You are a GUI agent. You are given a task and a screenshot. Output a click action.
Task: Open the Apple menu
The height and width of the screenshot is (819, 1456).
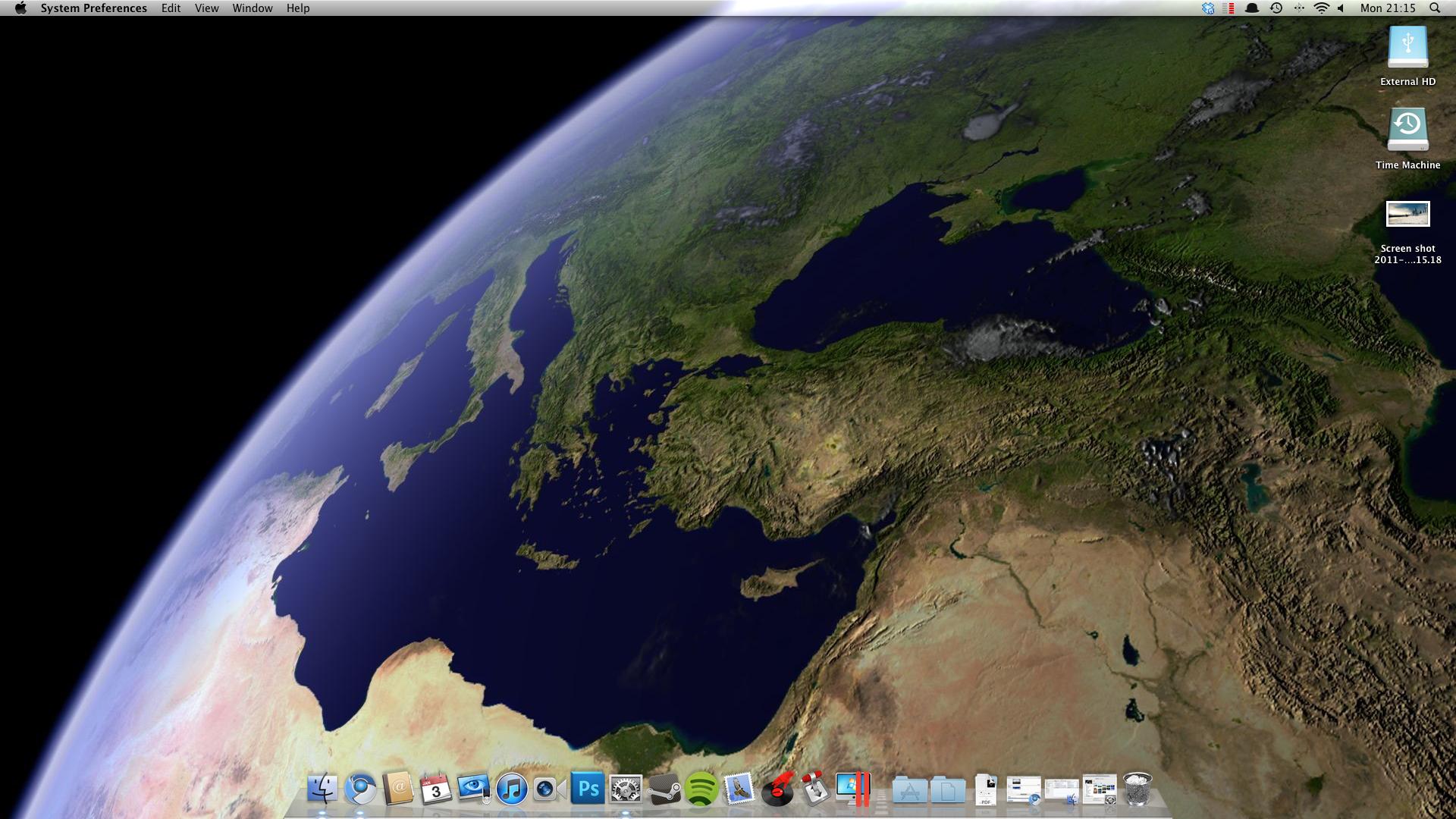point(20,8)
